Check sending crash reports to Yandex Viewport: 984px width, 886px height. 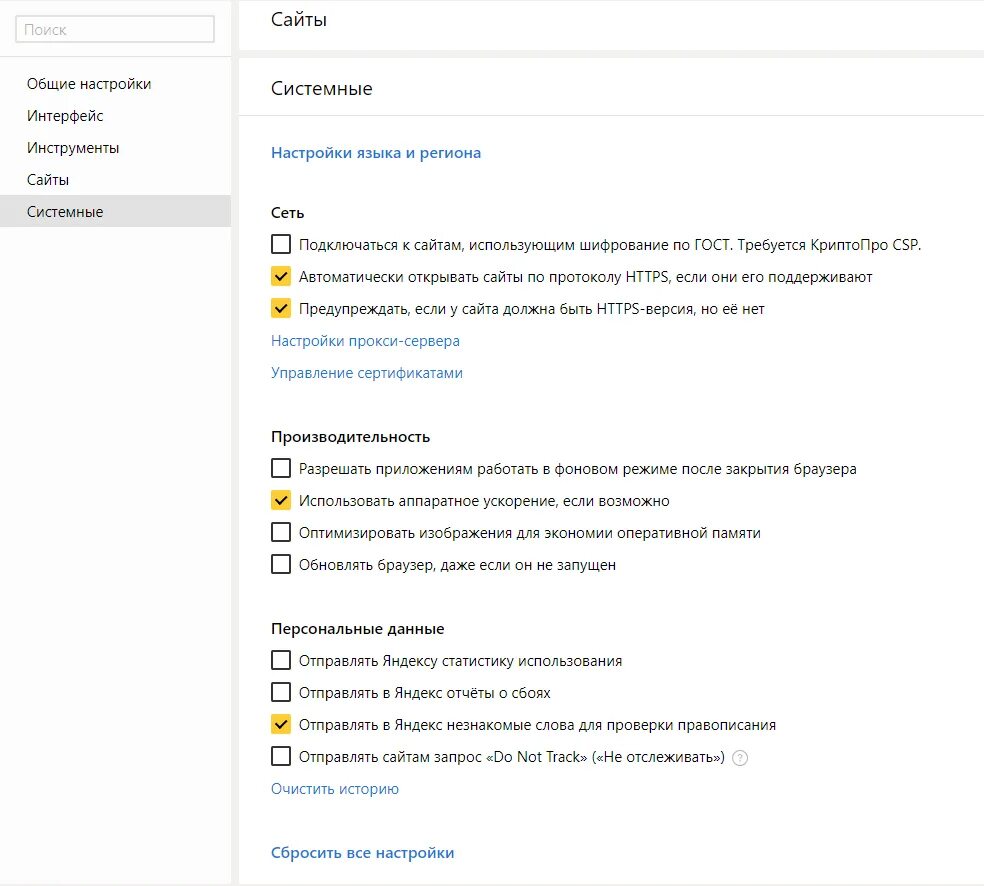pos(281,693)
